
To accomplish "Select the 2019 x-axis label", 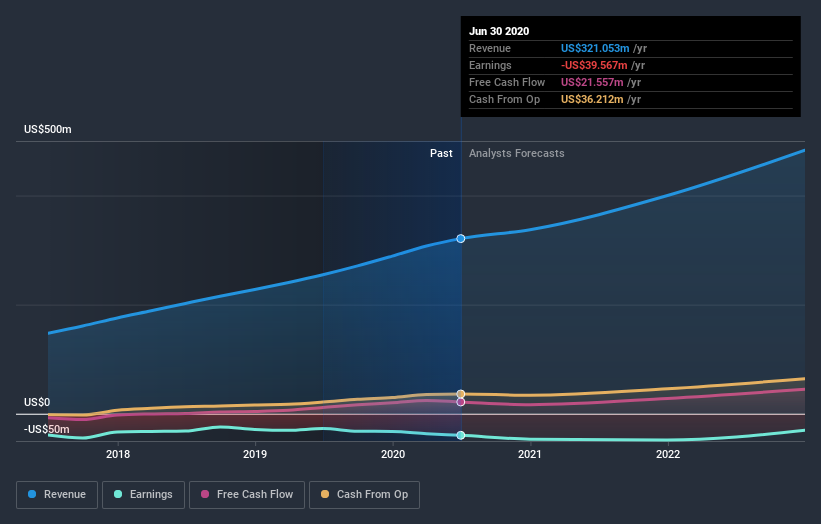I will (255, 454).
